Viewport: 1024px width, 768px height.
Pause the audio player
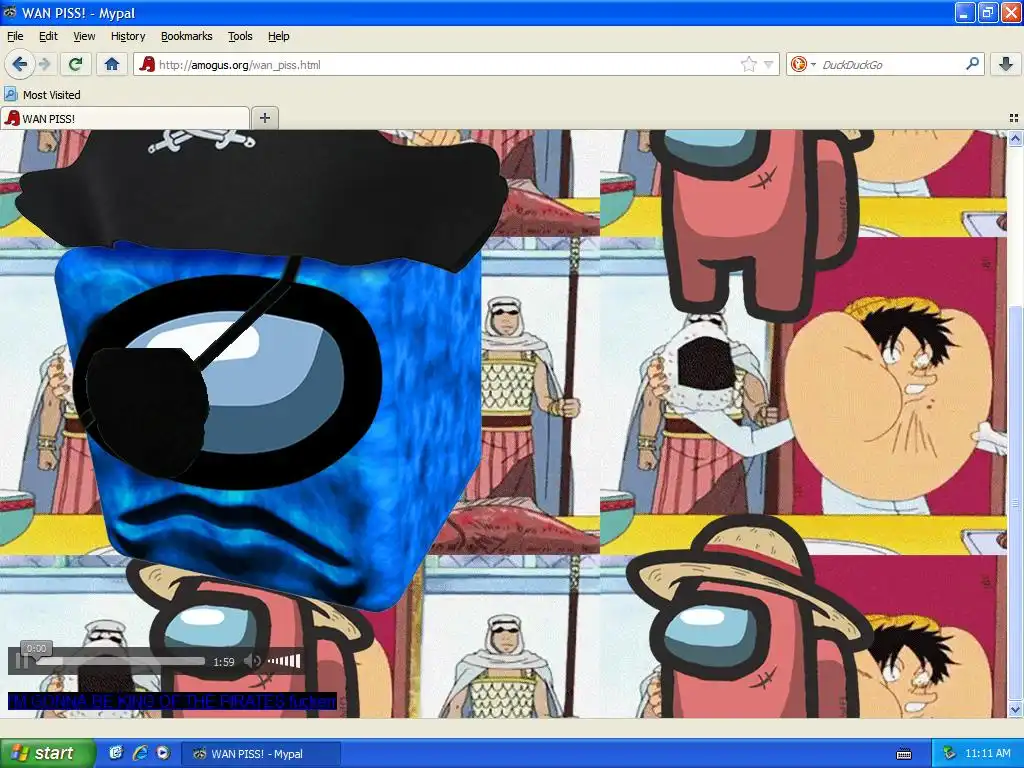pos(22,662)
